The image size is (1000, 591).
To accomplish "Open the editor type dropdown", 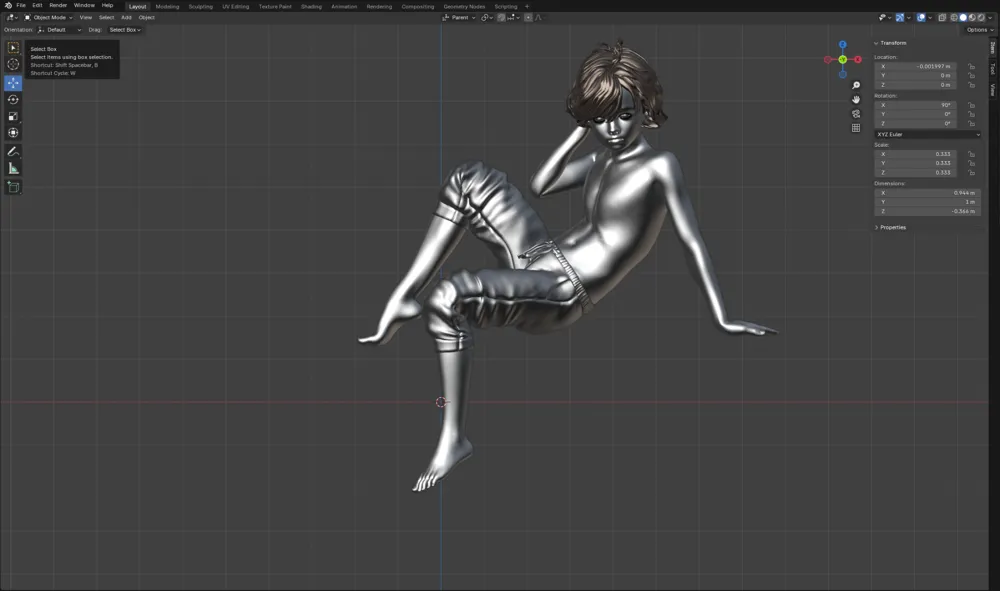I will 11,18.
